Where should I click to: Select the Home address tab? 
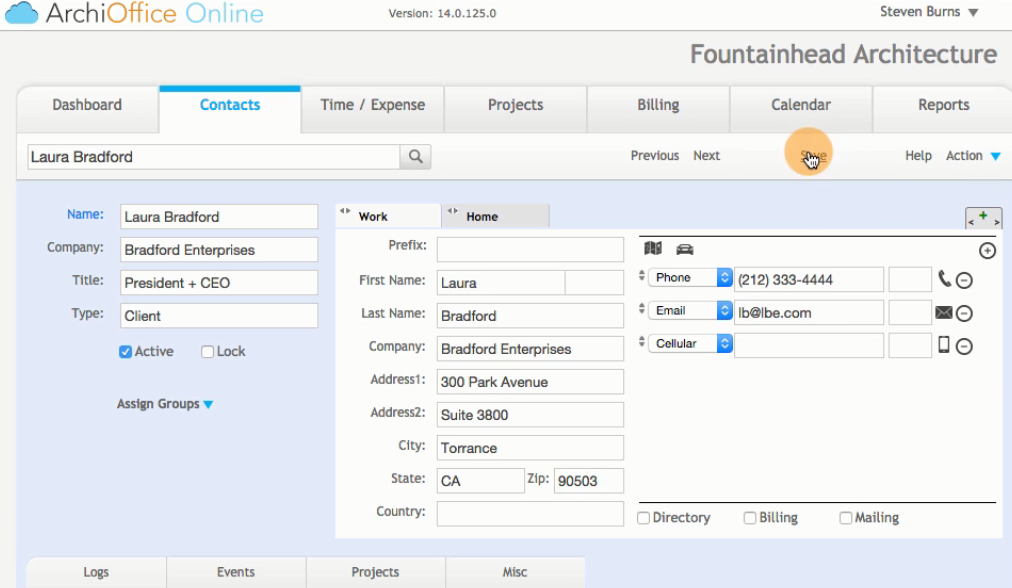[482, 216]
